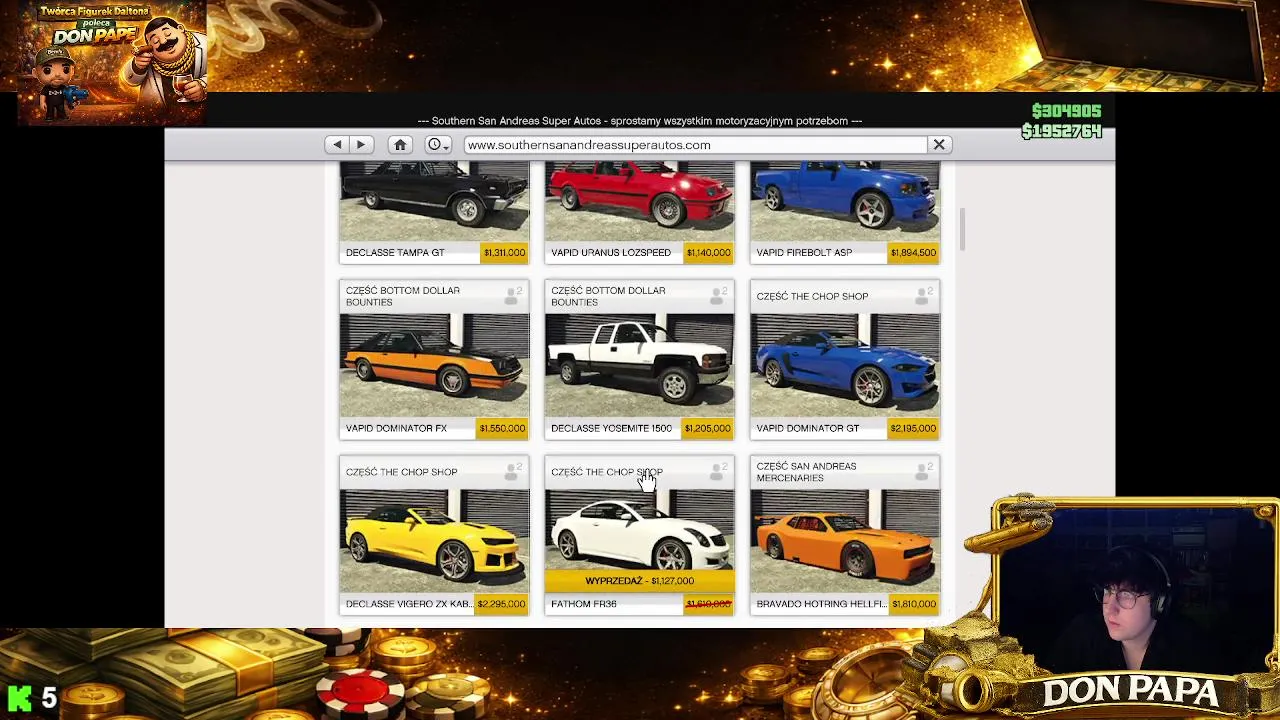Go forward with the browser forward arrow
The width and height of the screenshot is (1280, 720).
click(361, 145)
